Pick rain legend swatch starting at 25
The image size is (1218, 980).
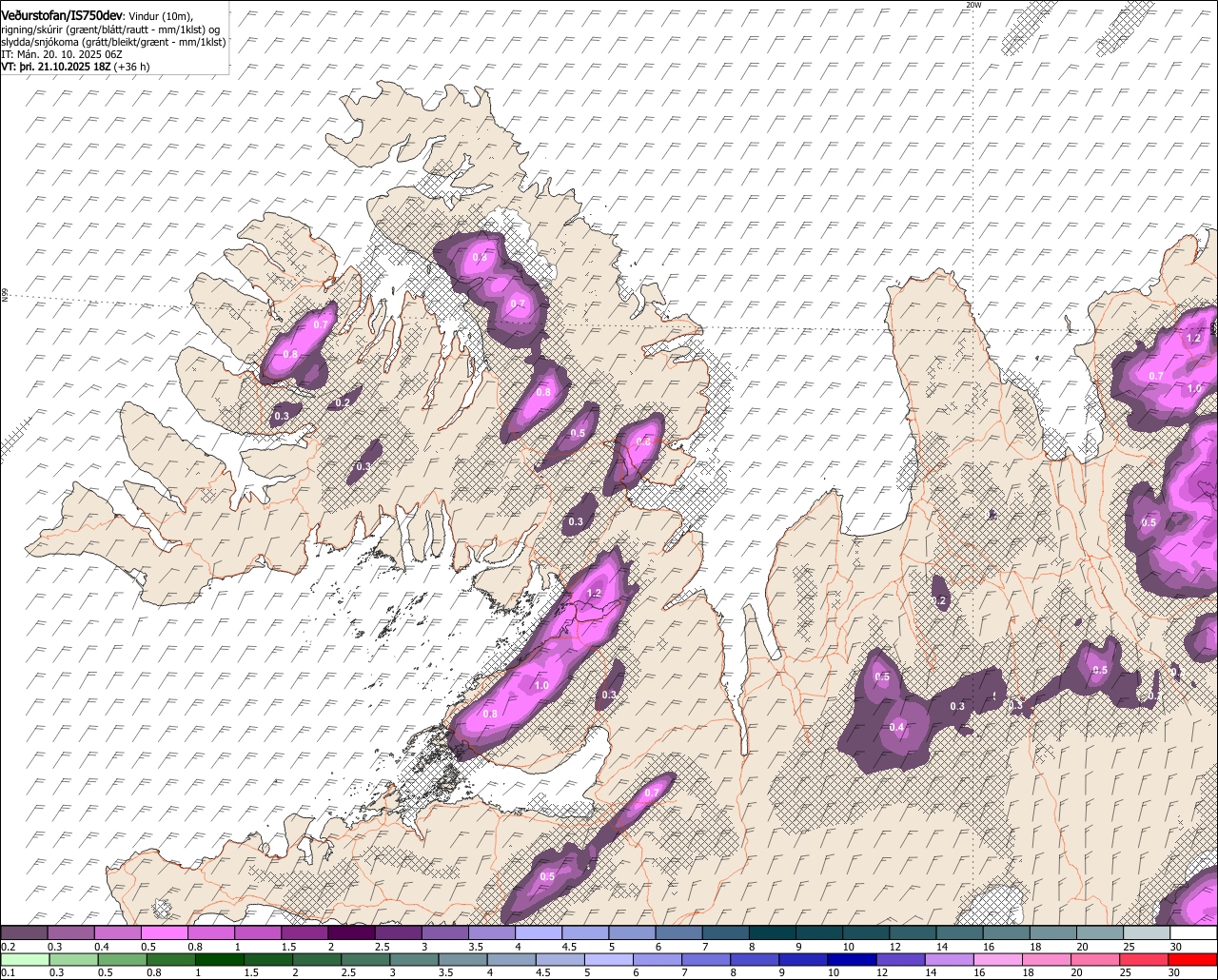1145,959
